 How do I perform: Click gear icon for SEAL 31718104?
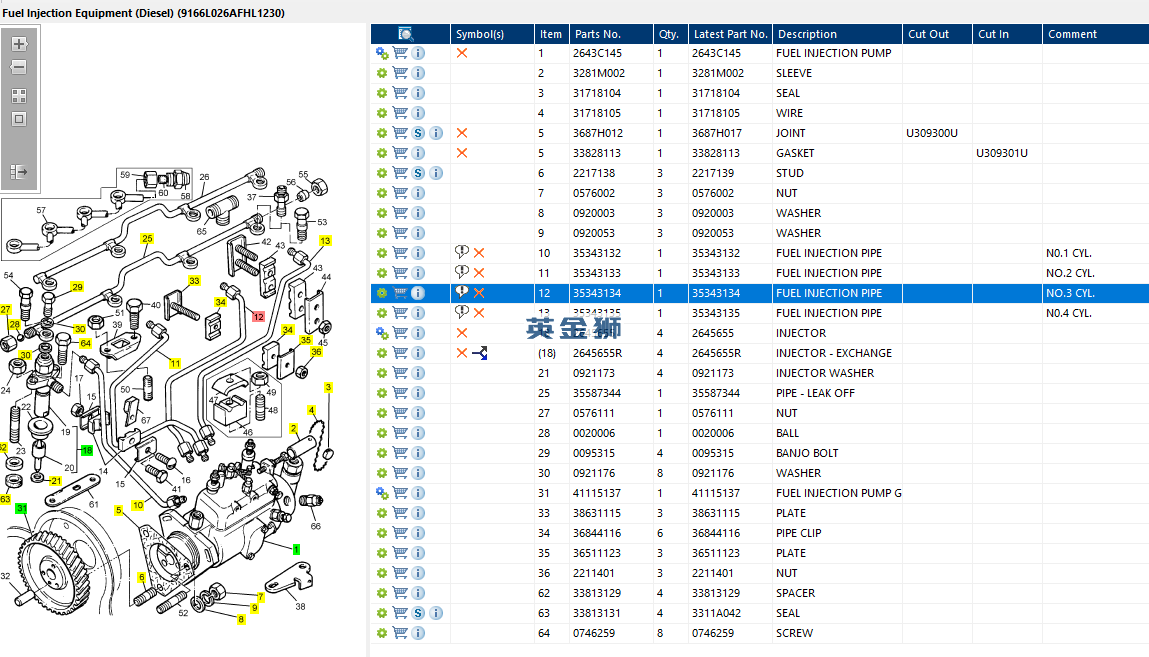point(382,93)
